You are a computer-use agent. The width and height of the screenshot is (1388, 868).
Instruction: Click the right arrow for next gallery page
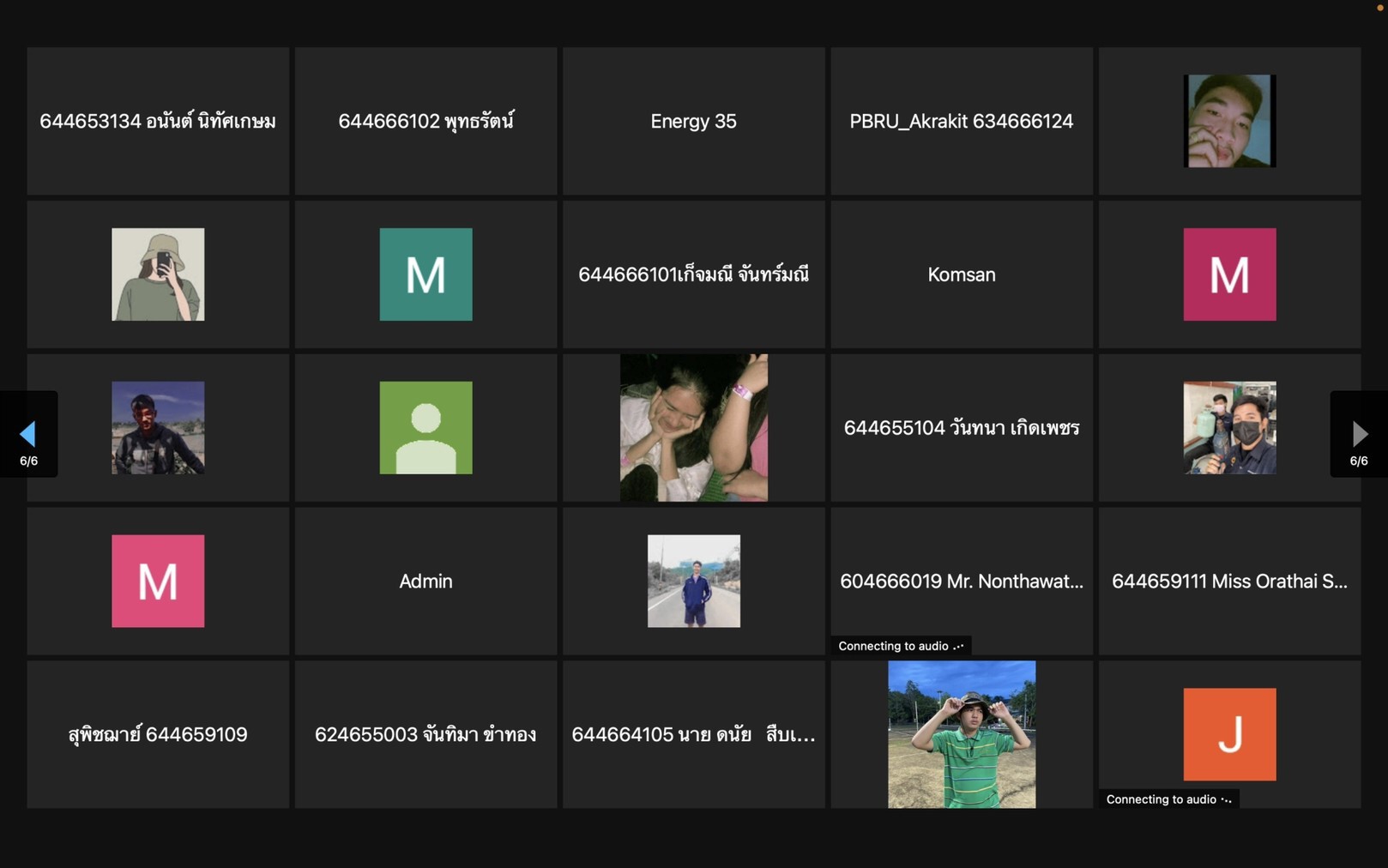point(1359,434)
